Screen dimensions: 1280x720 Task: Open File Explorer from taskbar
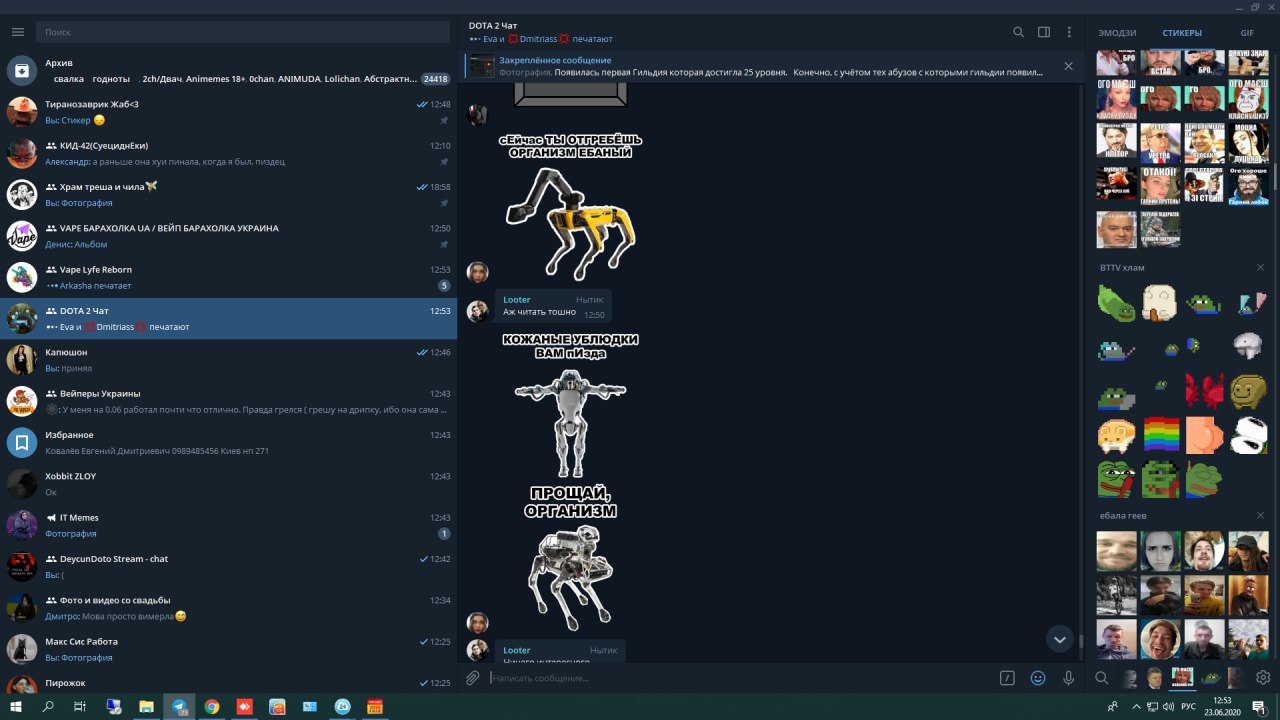tap(146, 706)
